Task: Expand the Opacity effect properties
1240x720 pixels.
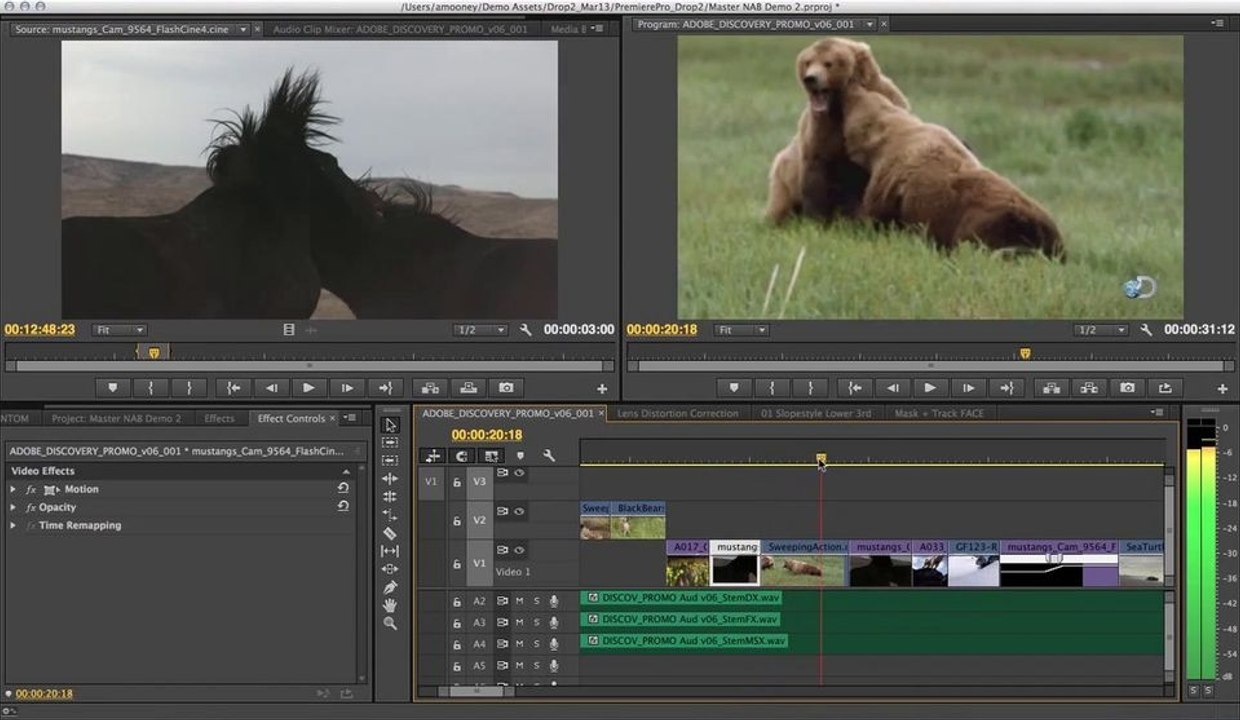Action: [x=13, y=507]
